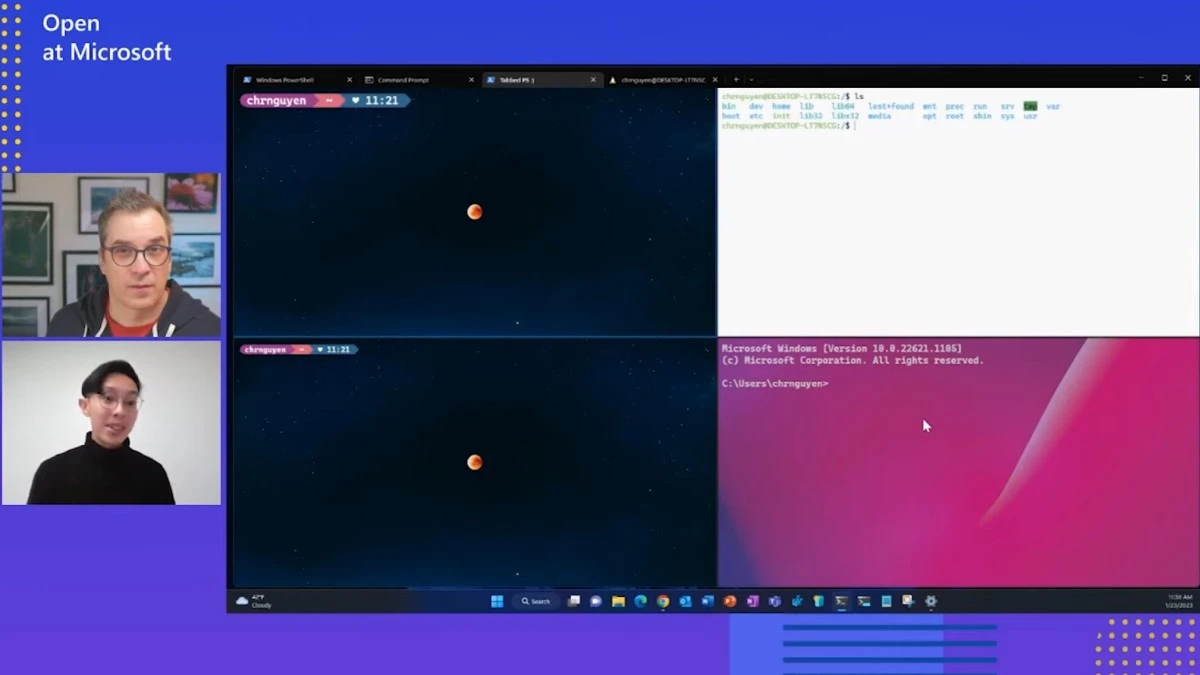This screenshot has height=675, width=1200.
Task: Click the PowerShell icon on the Windows PowerShell tab
Action: (247, 79)
